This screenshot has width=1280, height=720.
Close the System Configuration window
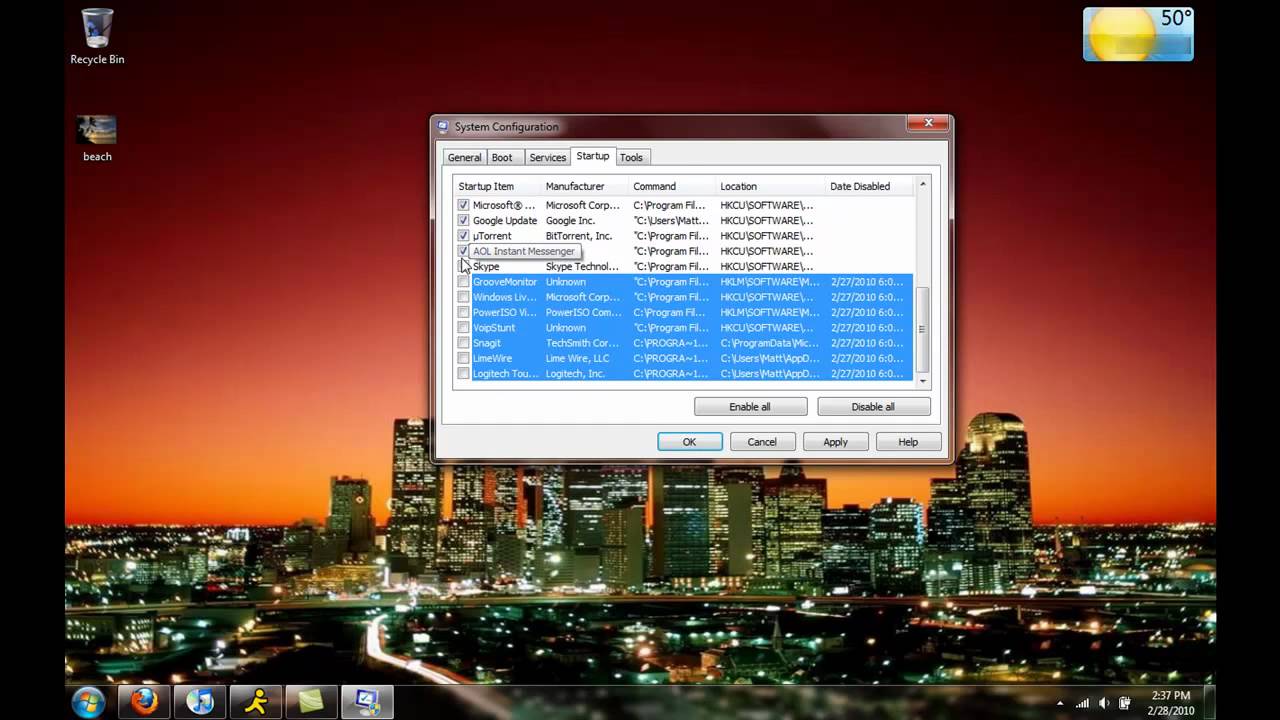coord(928,123)
